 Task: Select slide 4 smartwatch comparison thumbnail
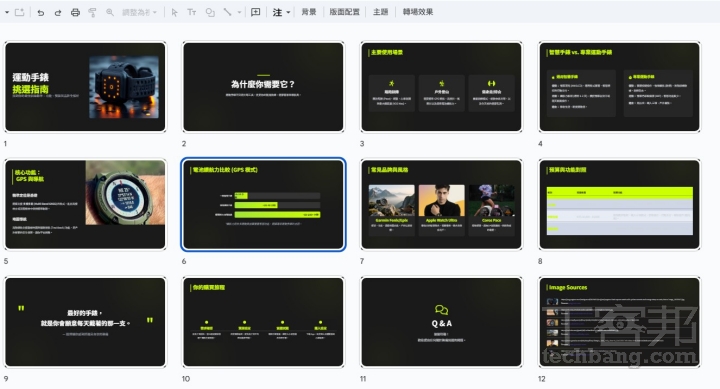tap(619, 87)
